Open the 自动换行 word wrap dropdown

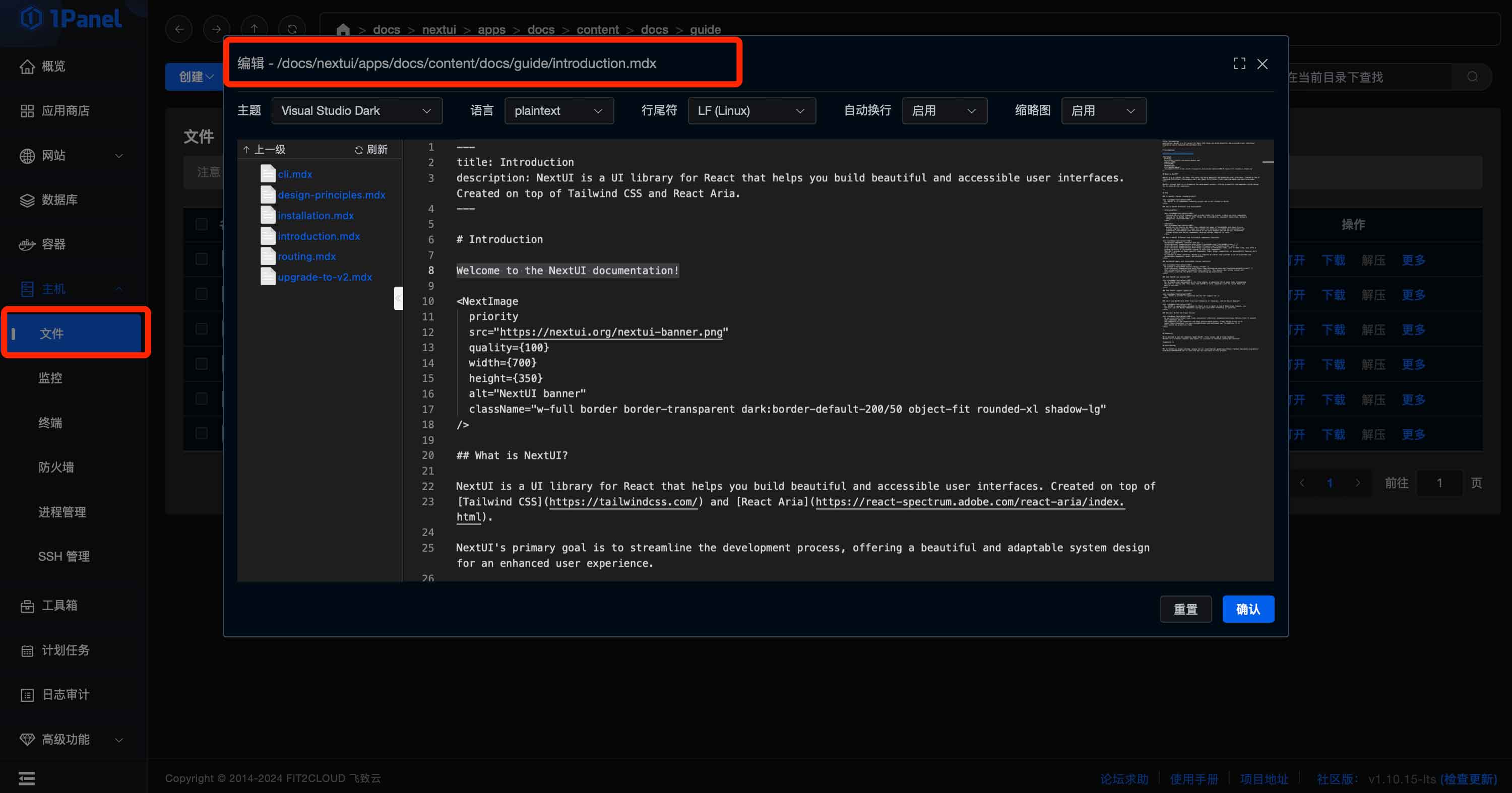944,111
